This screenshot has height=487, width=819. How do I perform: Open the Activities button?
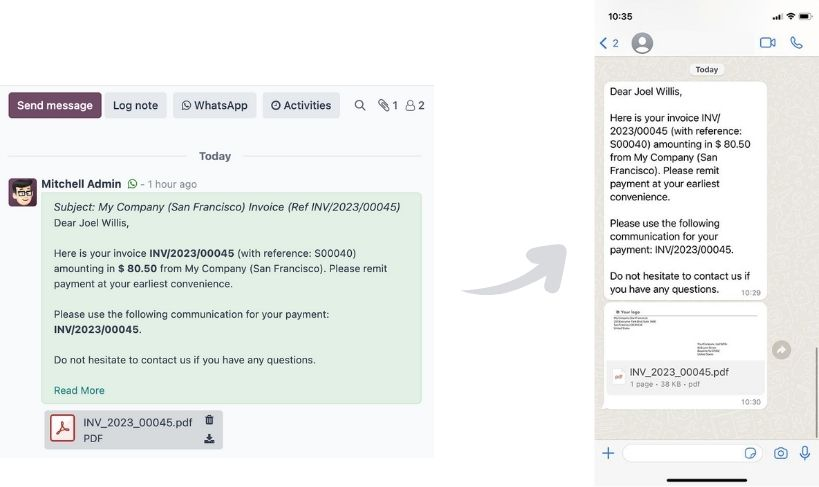(x=301, y=105)
